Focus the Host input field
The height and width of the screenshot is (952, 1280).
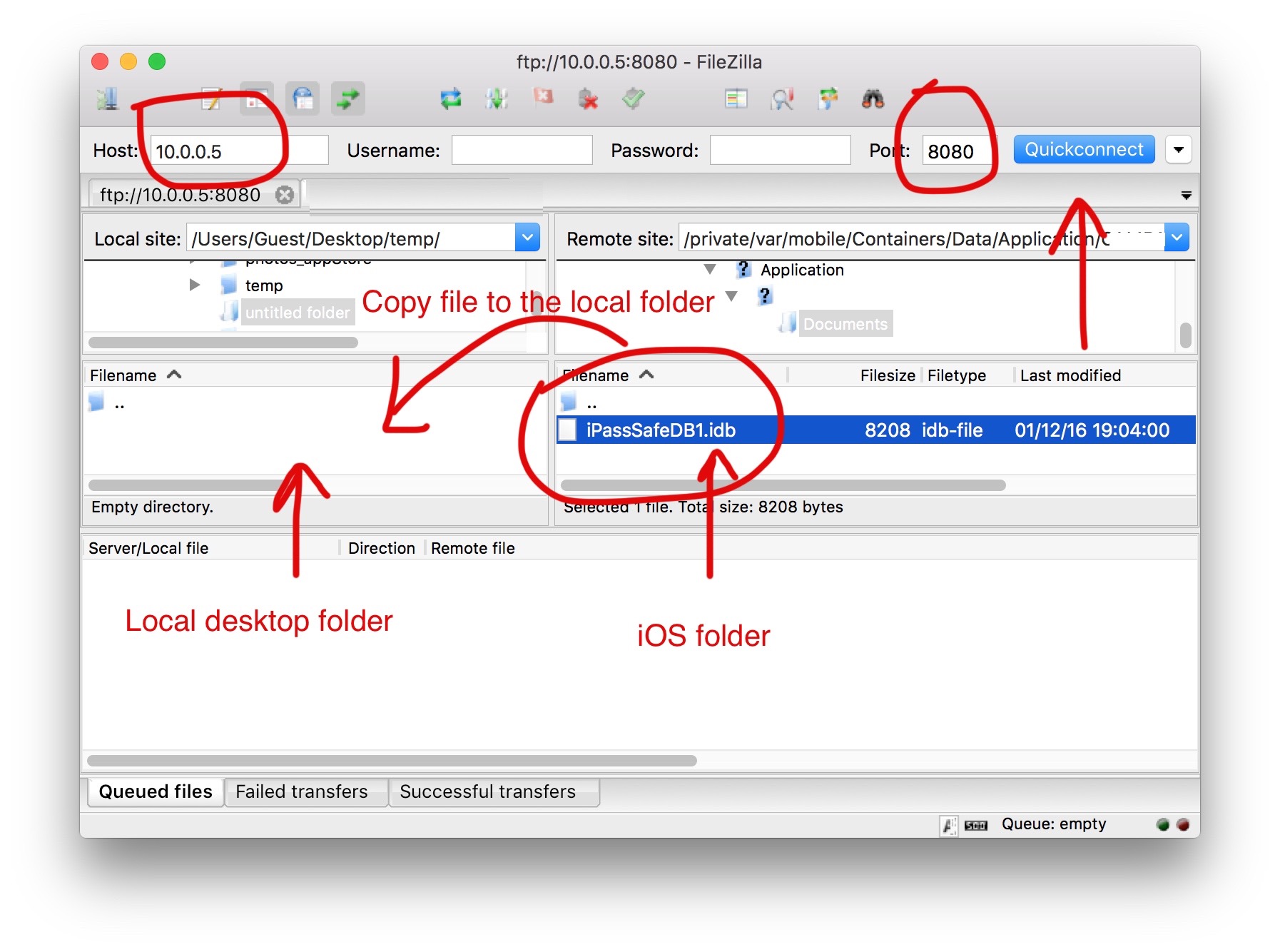pos(239,151)
